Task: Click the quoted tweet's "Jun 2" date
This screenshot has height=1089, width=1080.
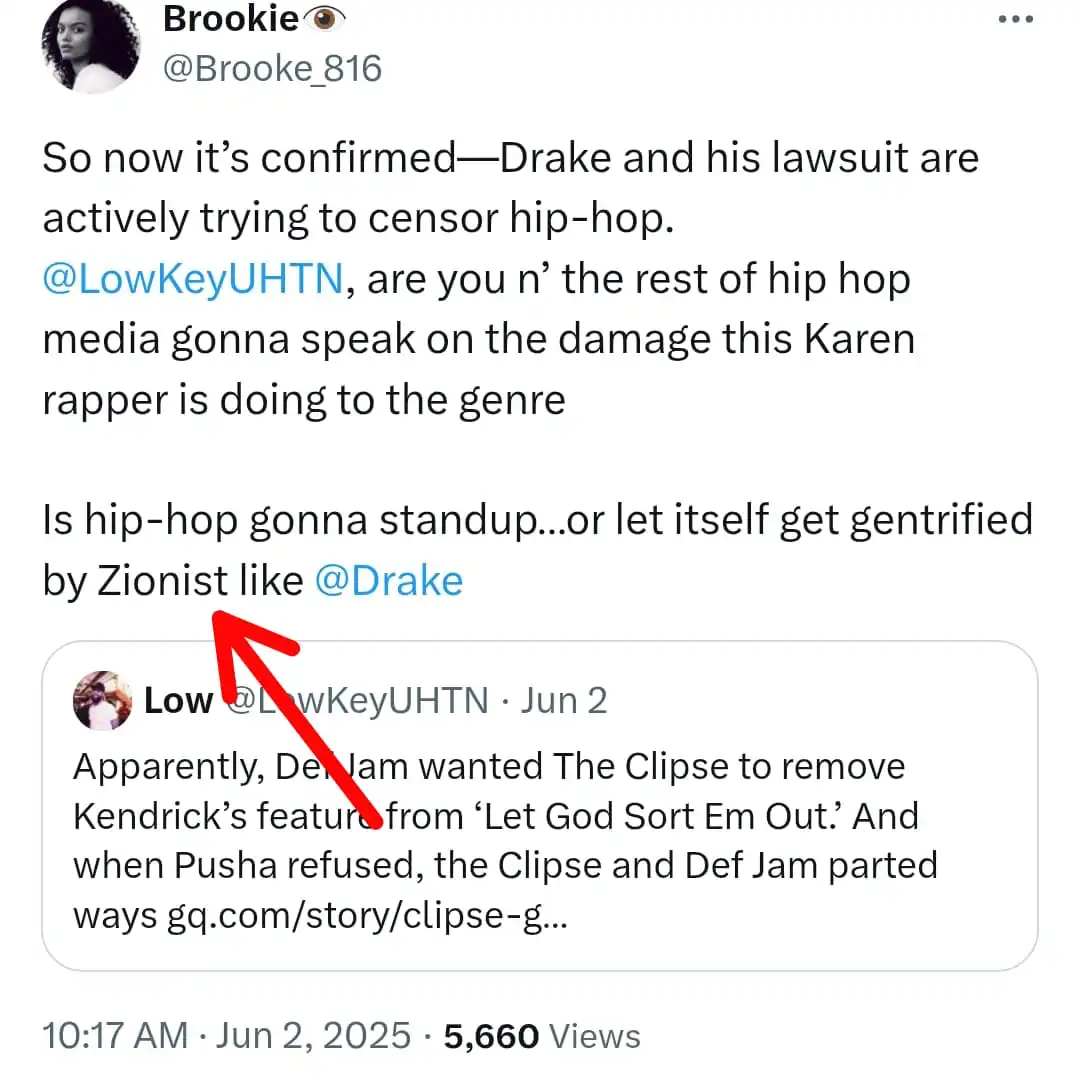Action: [564, 701]
